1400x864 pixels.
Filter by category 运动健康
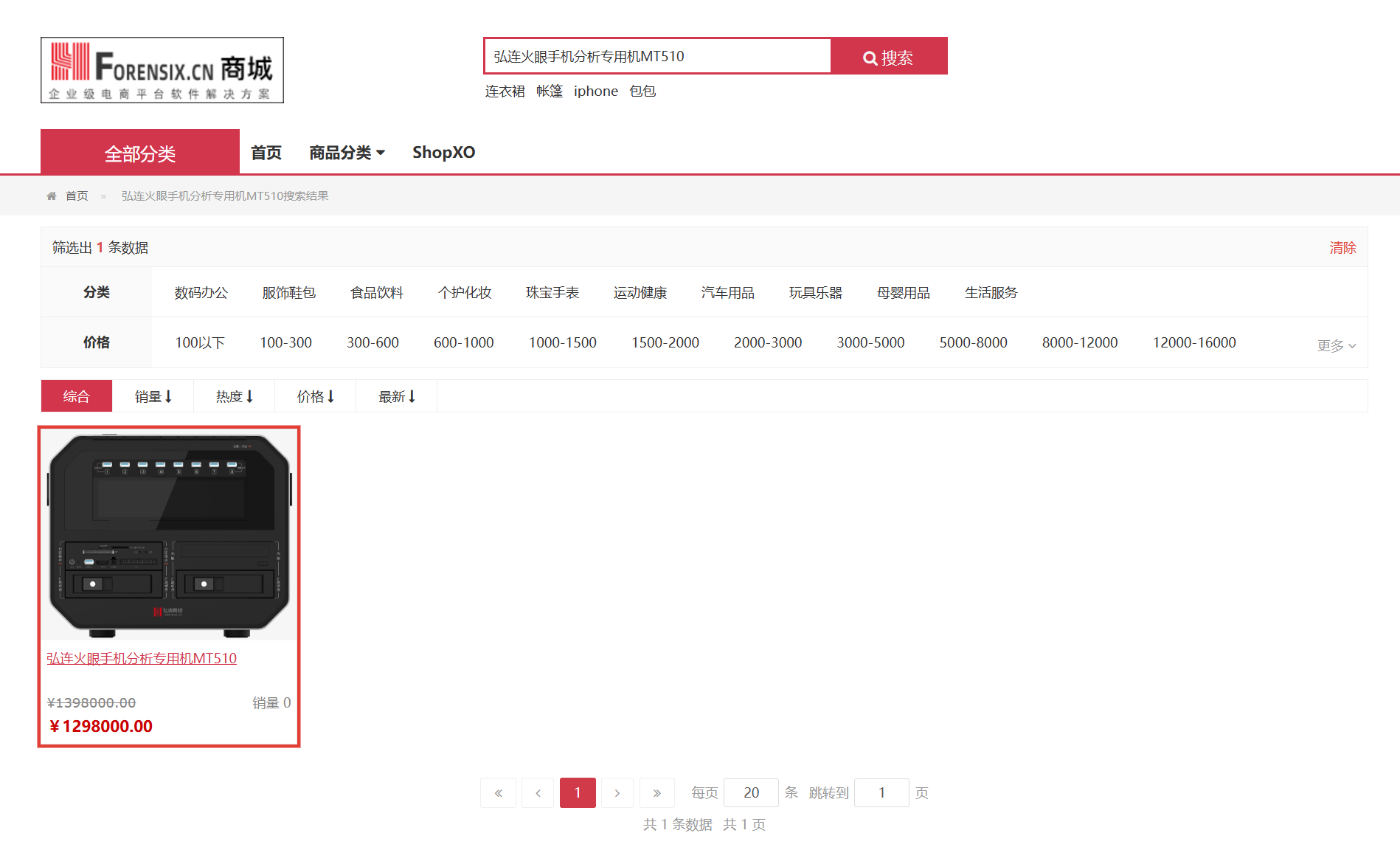(640, 293)
